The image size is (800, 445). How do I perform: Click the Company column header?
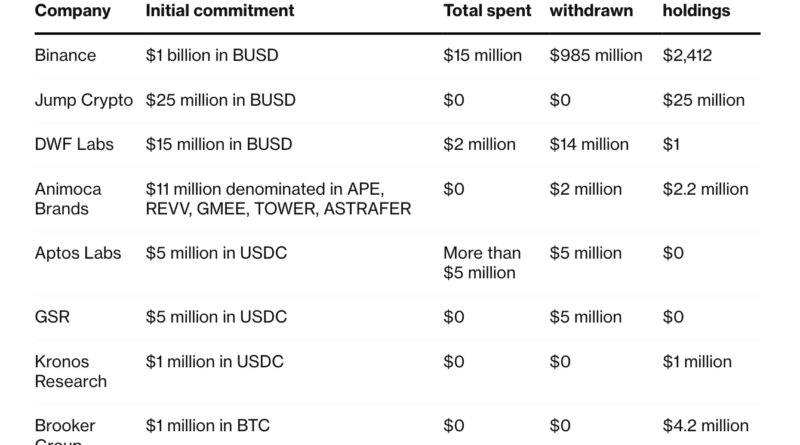click(x=71, y=12)
